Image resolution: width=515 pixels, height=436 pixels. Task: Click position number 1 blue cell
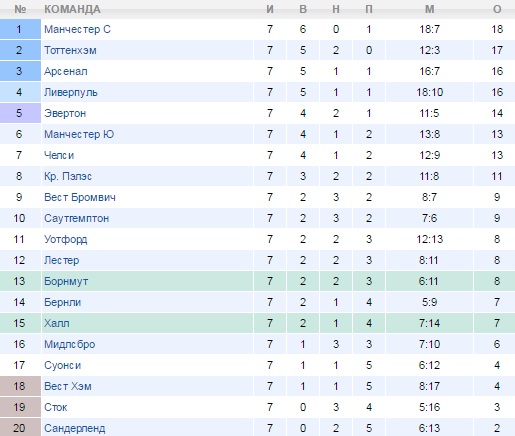[20, 30]
